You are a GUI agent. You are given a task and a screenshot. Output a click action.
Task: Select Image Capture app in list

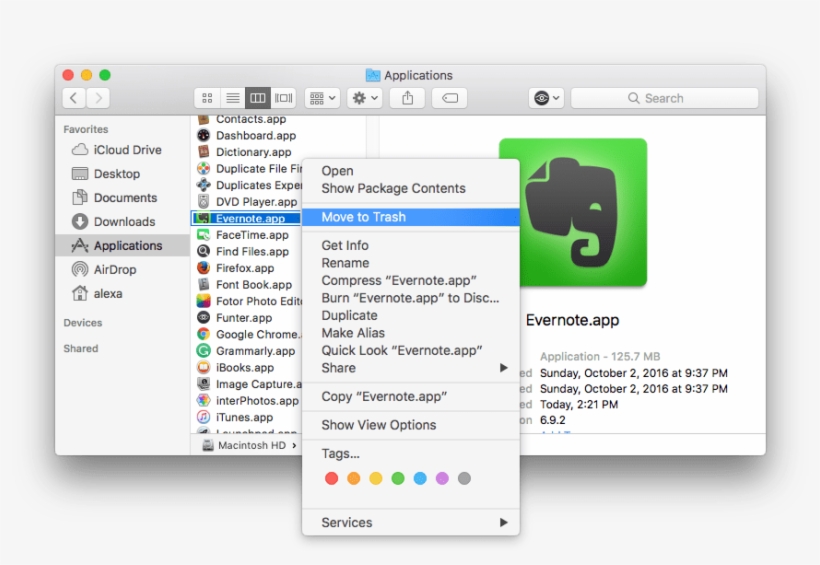[x=249, y=384]
